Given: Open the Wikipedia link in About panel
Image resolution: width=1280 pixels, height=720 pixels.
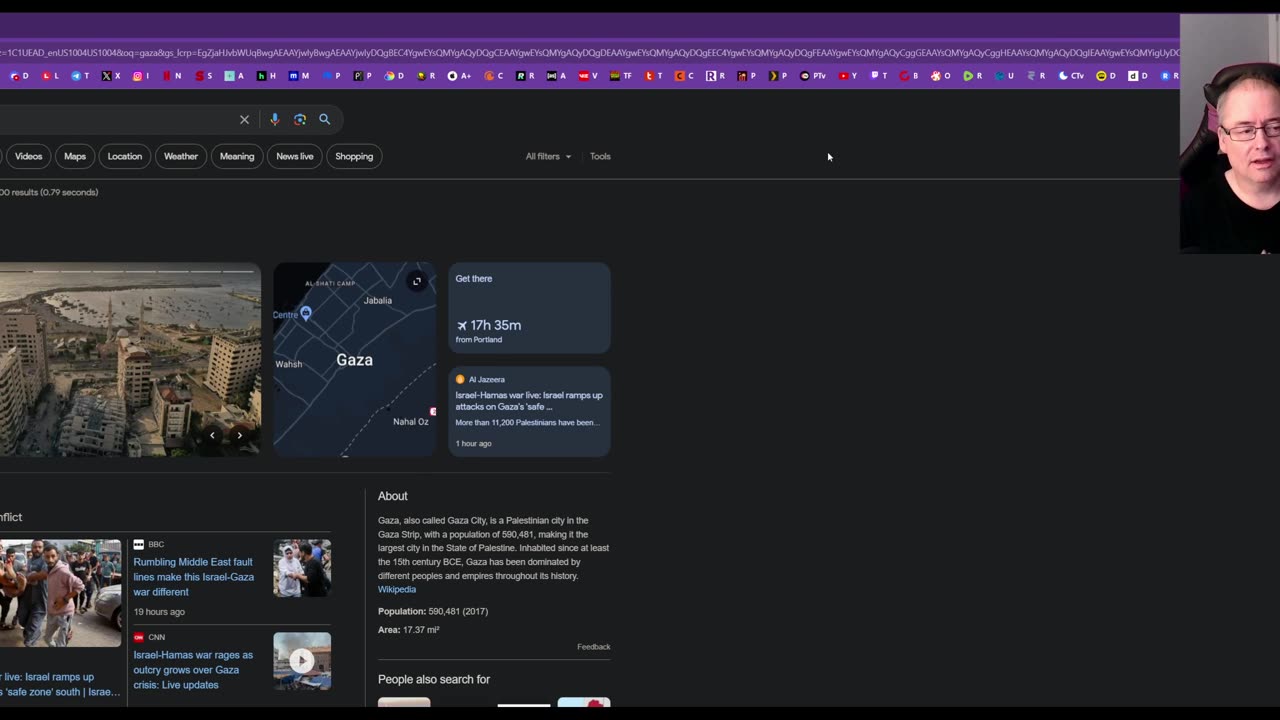Looking at the screenshot, I should [397, 589].
